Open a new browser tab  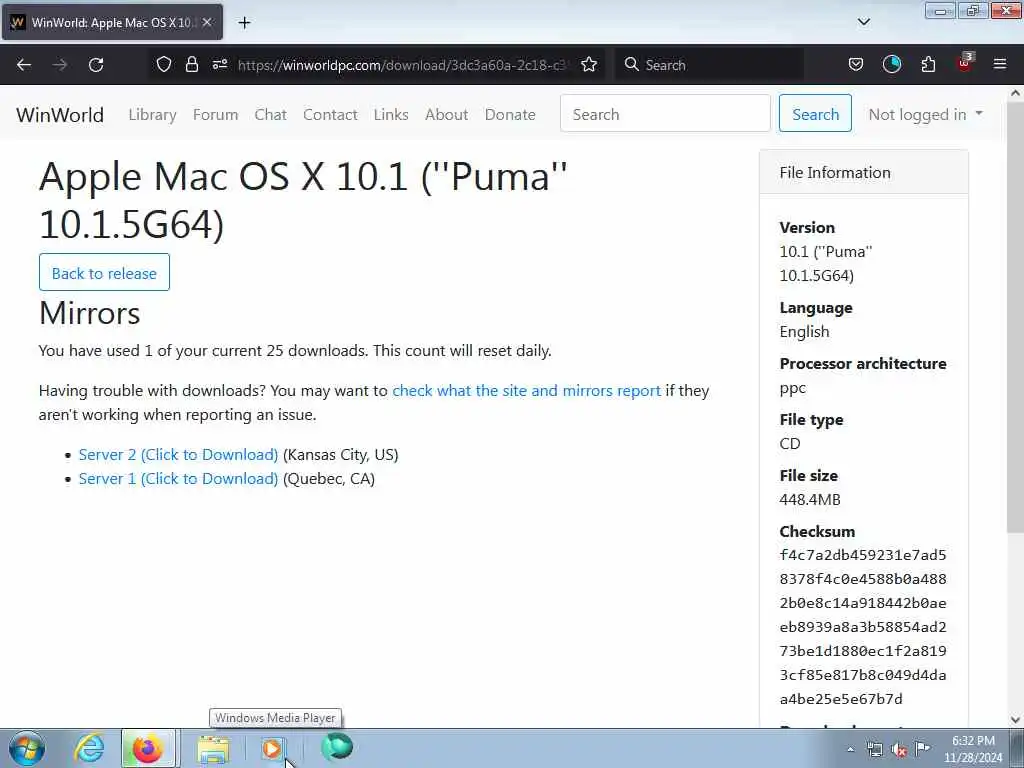point(244,23)
